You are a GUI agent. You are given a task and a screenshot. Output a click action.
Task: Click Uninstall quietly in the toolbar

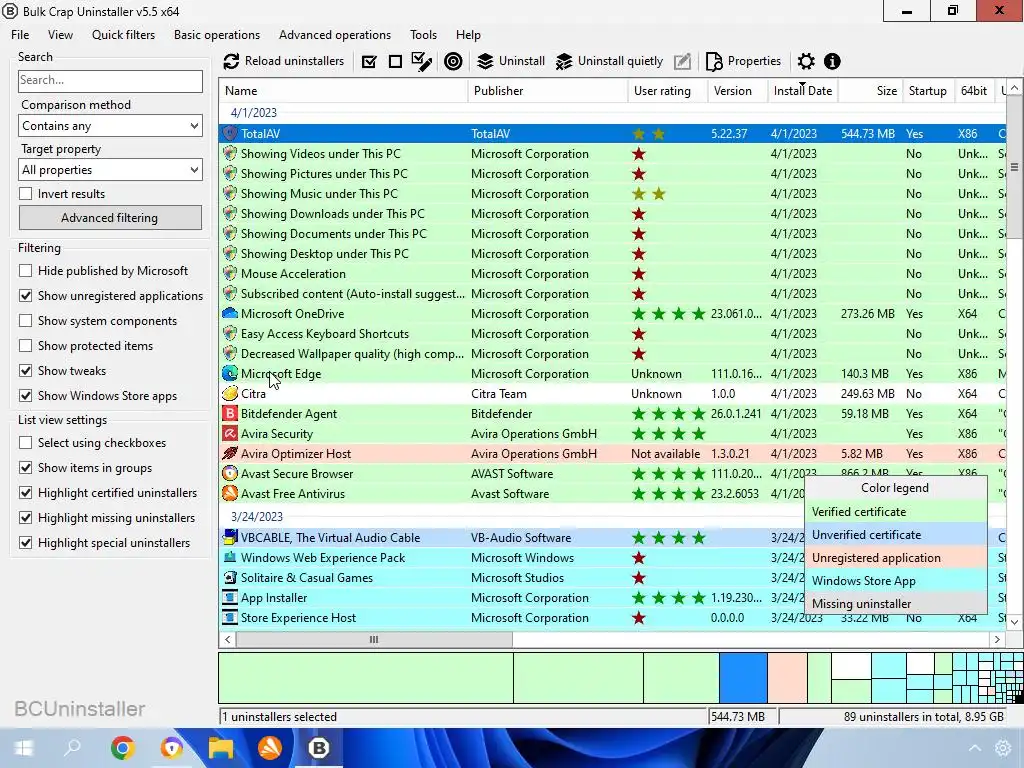[x=609, y=61]
